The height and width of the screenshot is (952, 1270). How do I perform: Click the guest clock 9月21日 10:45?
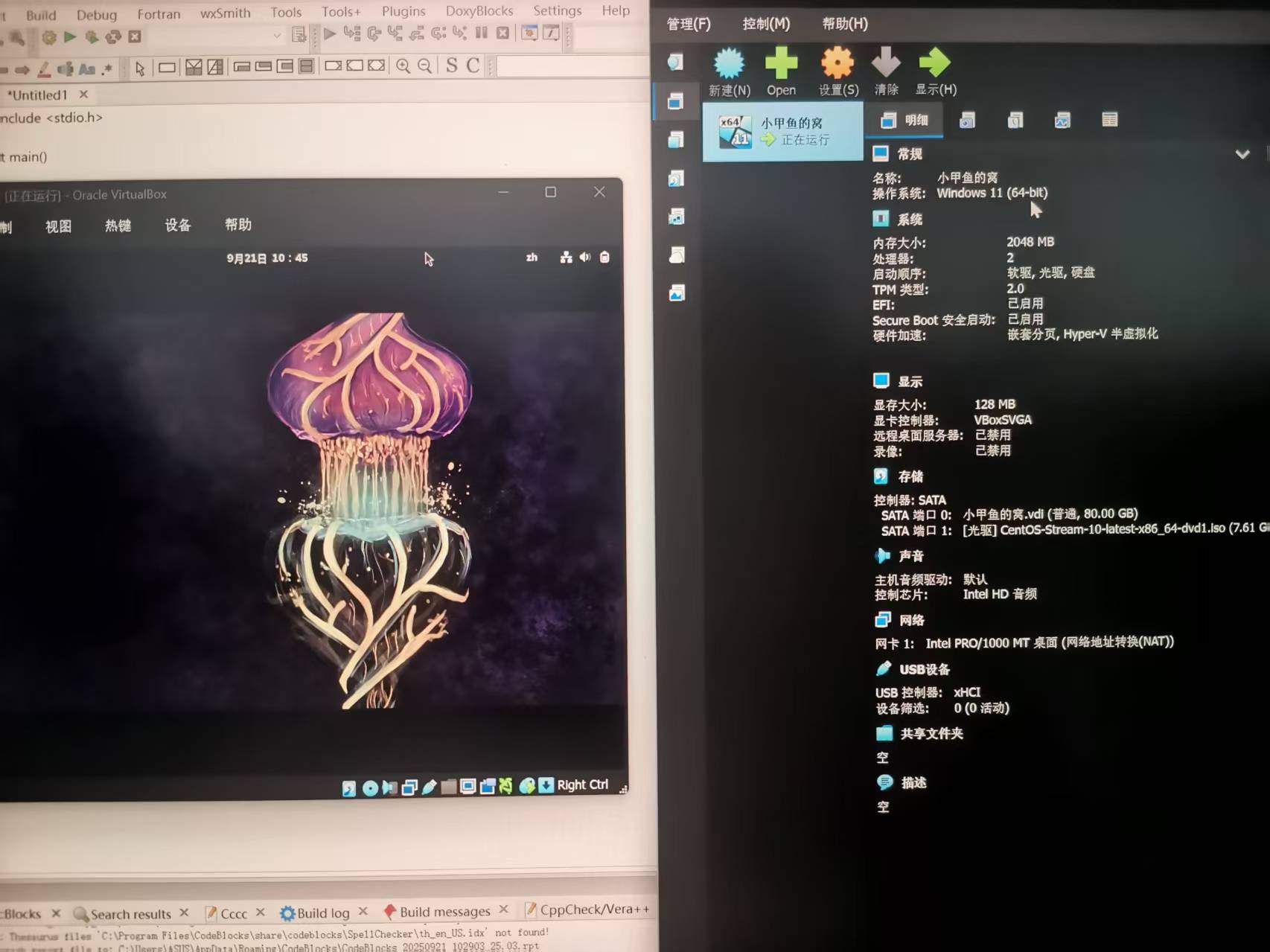pyautogui.click(x=267, y=258)
